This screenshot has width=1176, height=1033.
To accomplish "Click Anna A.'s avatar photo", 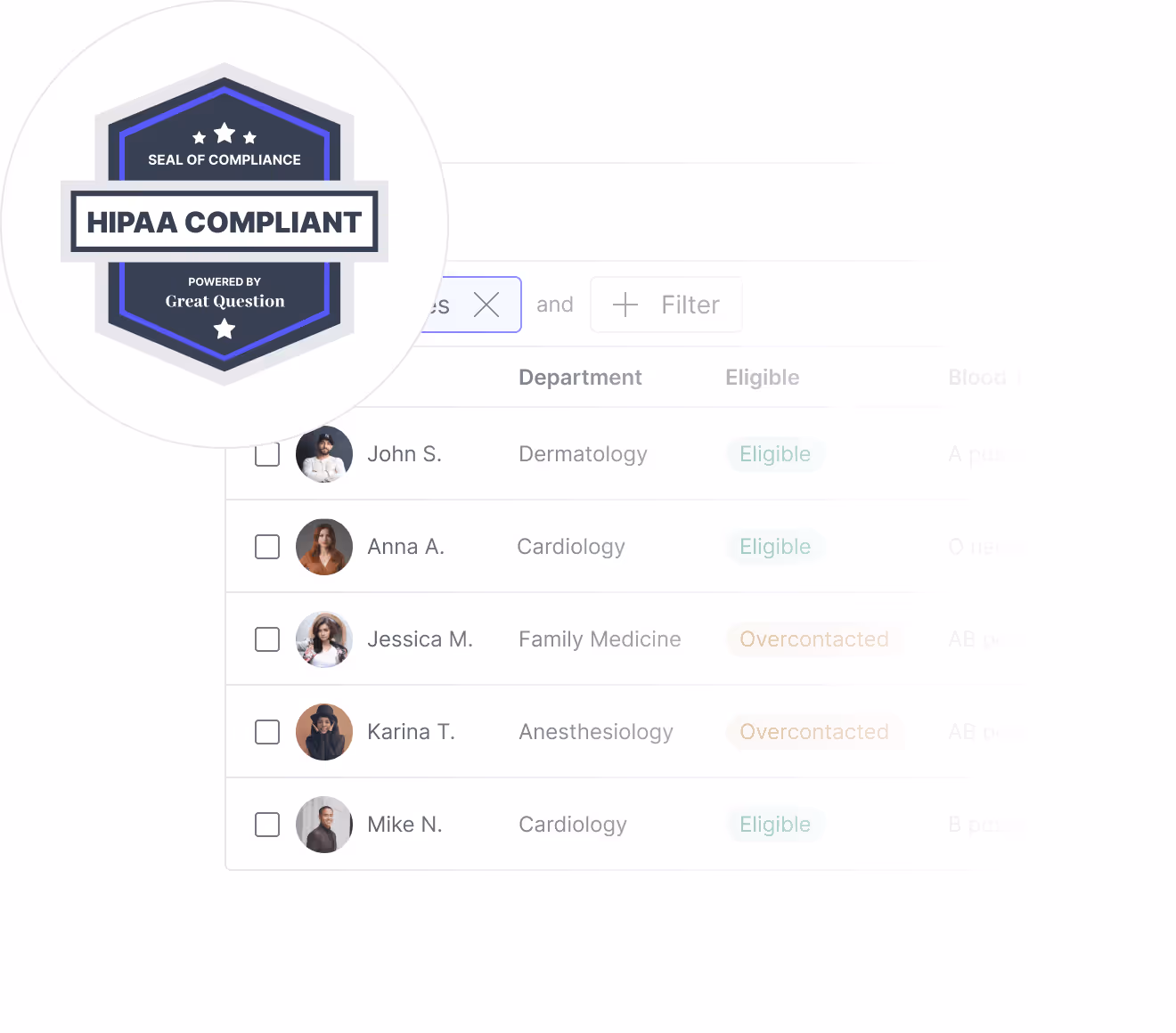I will coord(323,546).
